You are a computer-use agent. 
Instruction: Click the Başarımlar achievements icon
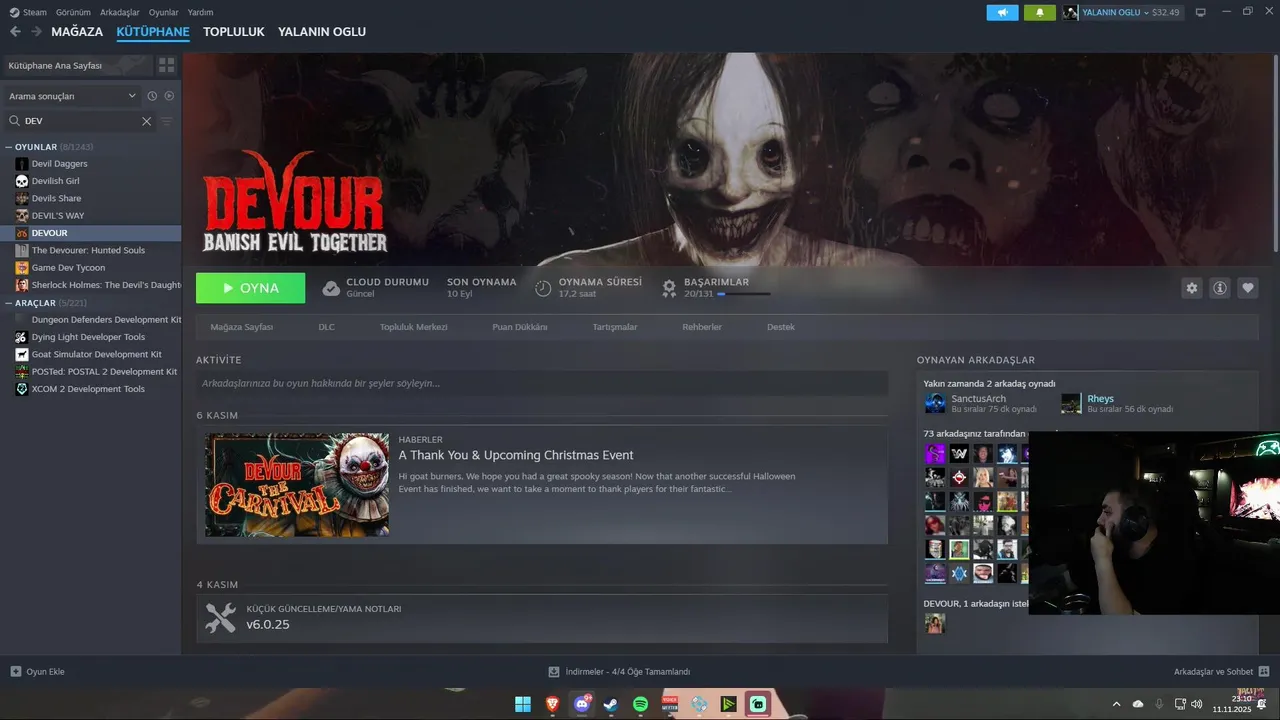tap(670, 288)
